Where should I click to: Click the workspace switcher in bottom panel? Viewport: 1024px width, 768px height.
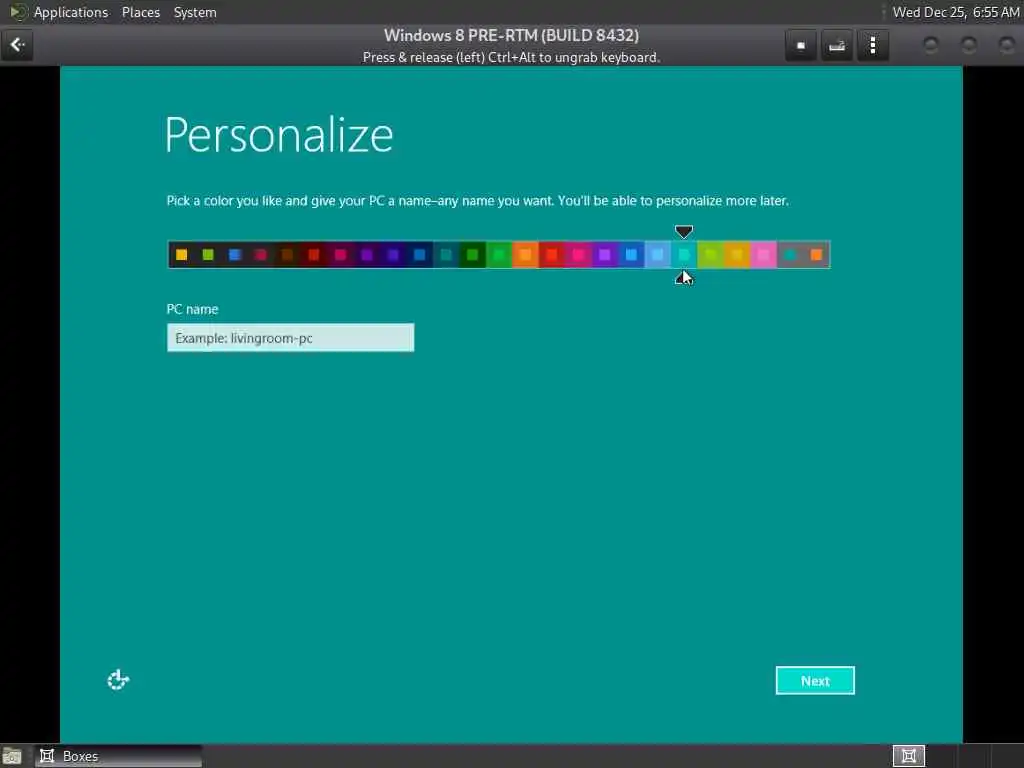[x=908, y=756]
